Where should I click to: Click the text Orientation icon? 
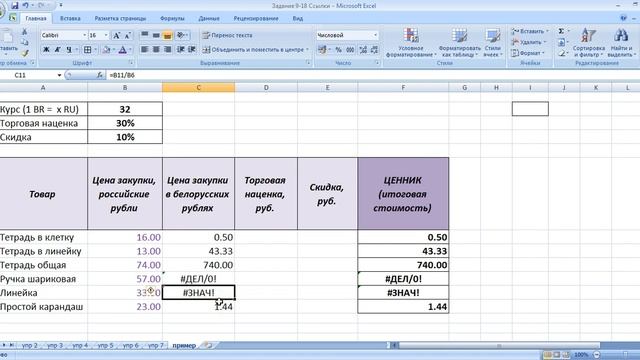[182, 36]
